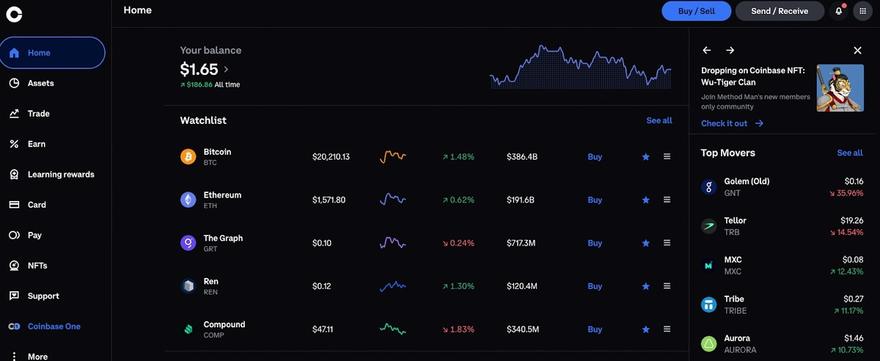This screenshot has width=880, height=361.
Task: Click Tellor price $19.26
Action: 852,221
